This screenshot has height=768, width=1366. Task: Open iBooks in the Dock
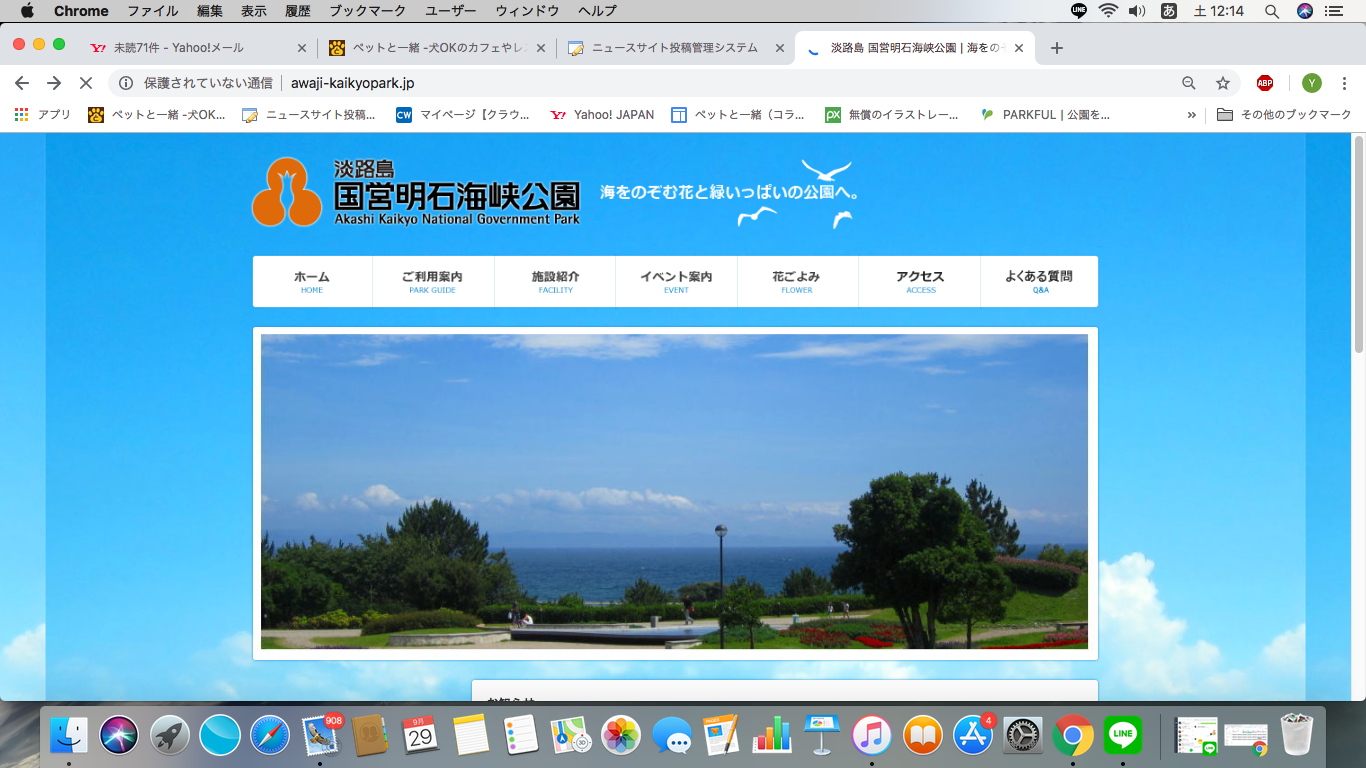(923, 736)
